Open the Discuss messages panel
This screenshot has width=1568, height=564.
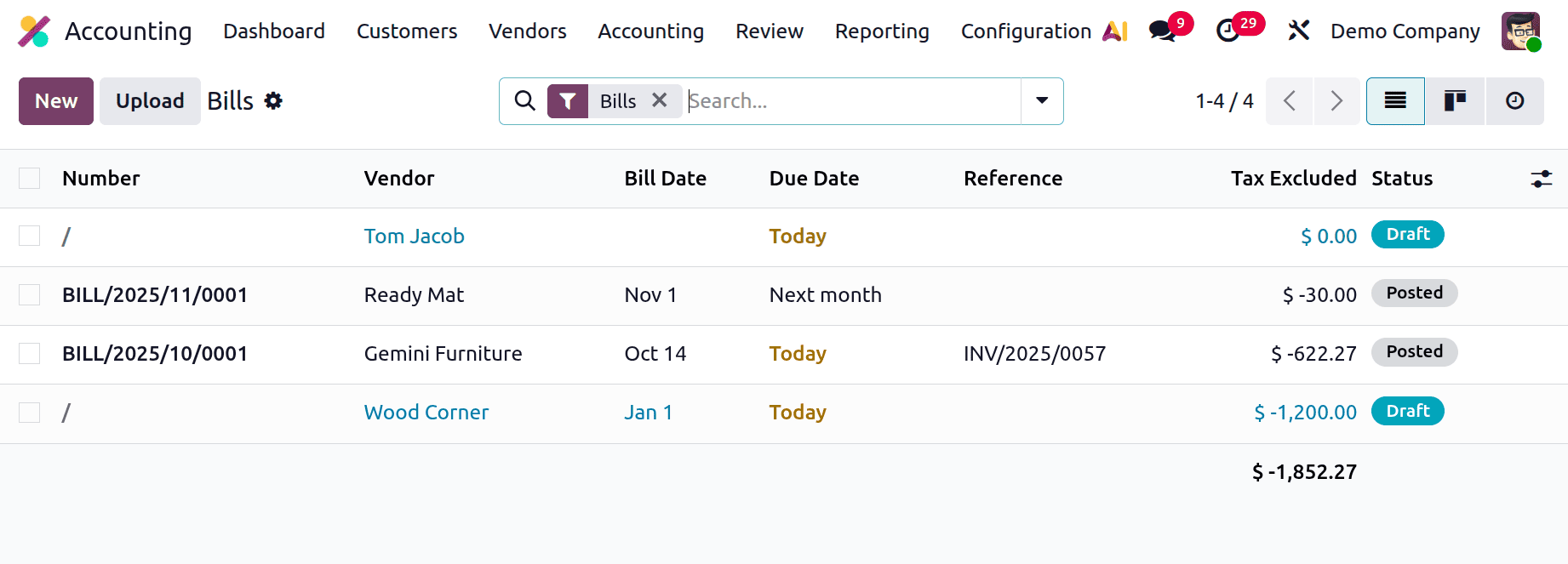(1162, 31)
